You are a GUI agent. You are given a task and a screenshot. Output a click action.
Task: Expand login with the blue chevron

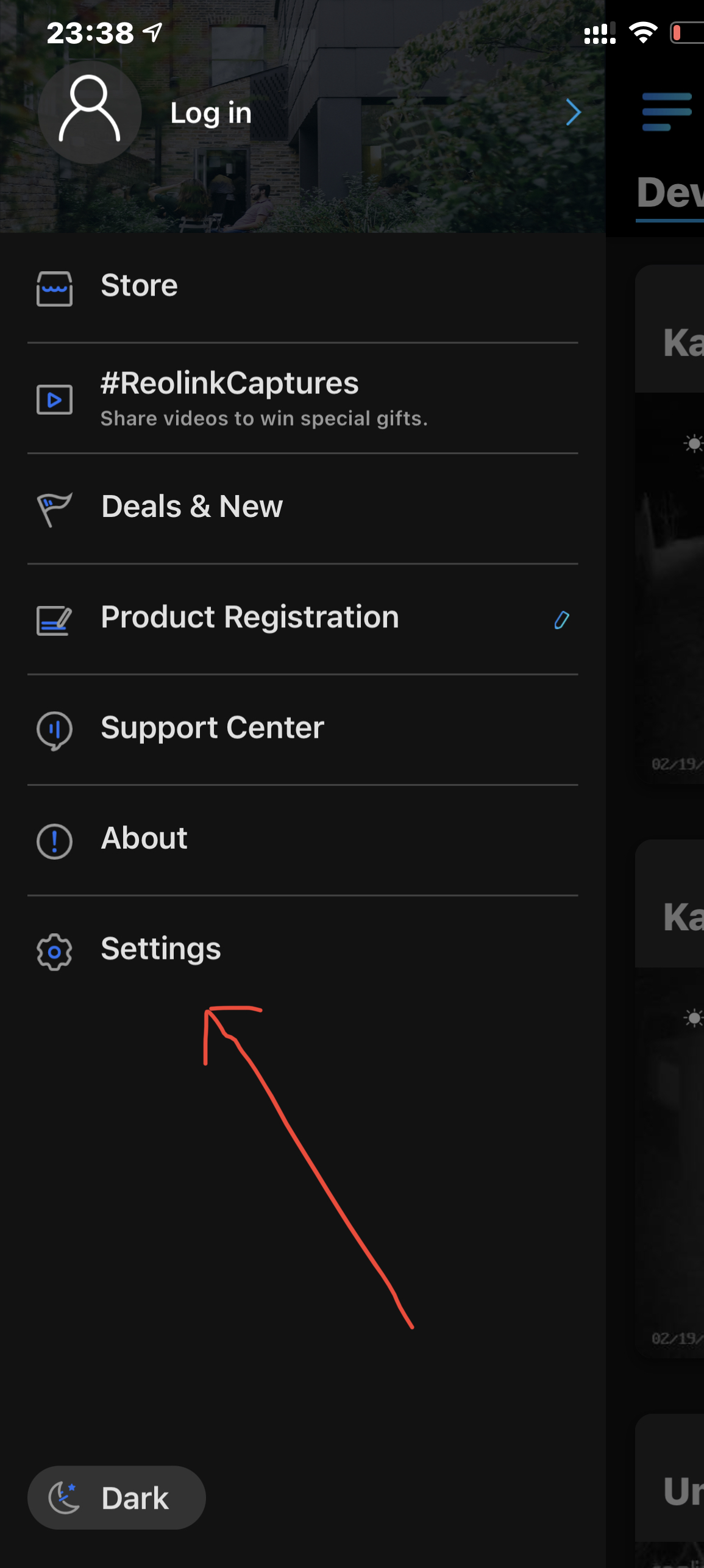pyautogui.click(x=573, y=112)
